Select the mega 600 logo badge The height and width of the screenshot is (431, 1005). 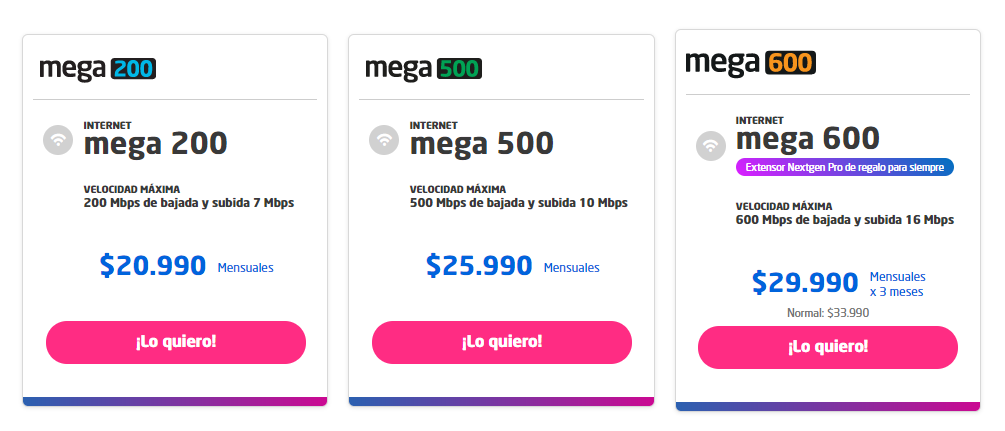(x=751, y=63)
